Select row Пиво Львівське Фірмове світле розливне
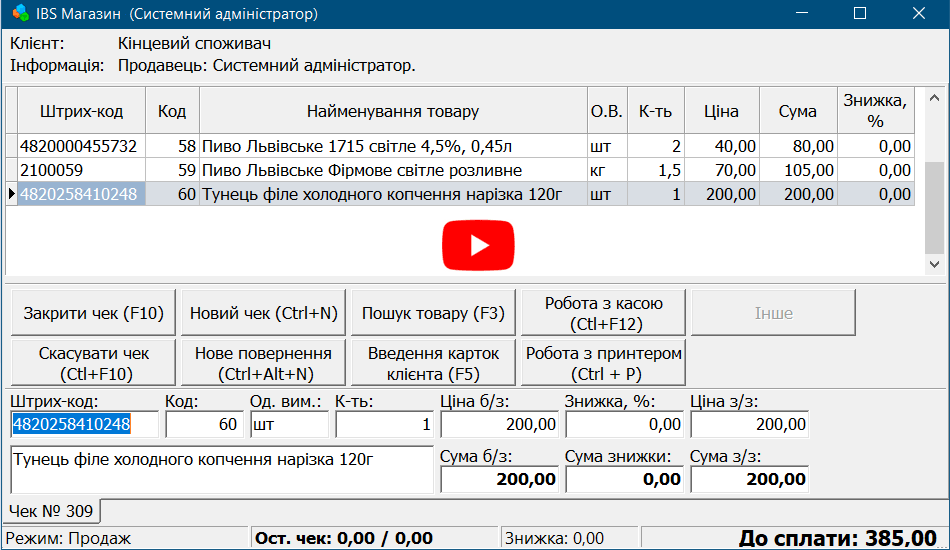 click(393, 170)
